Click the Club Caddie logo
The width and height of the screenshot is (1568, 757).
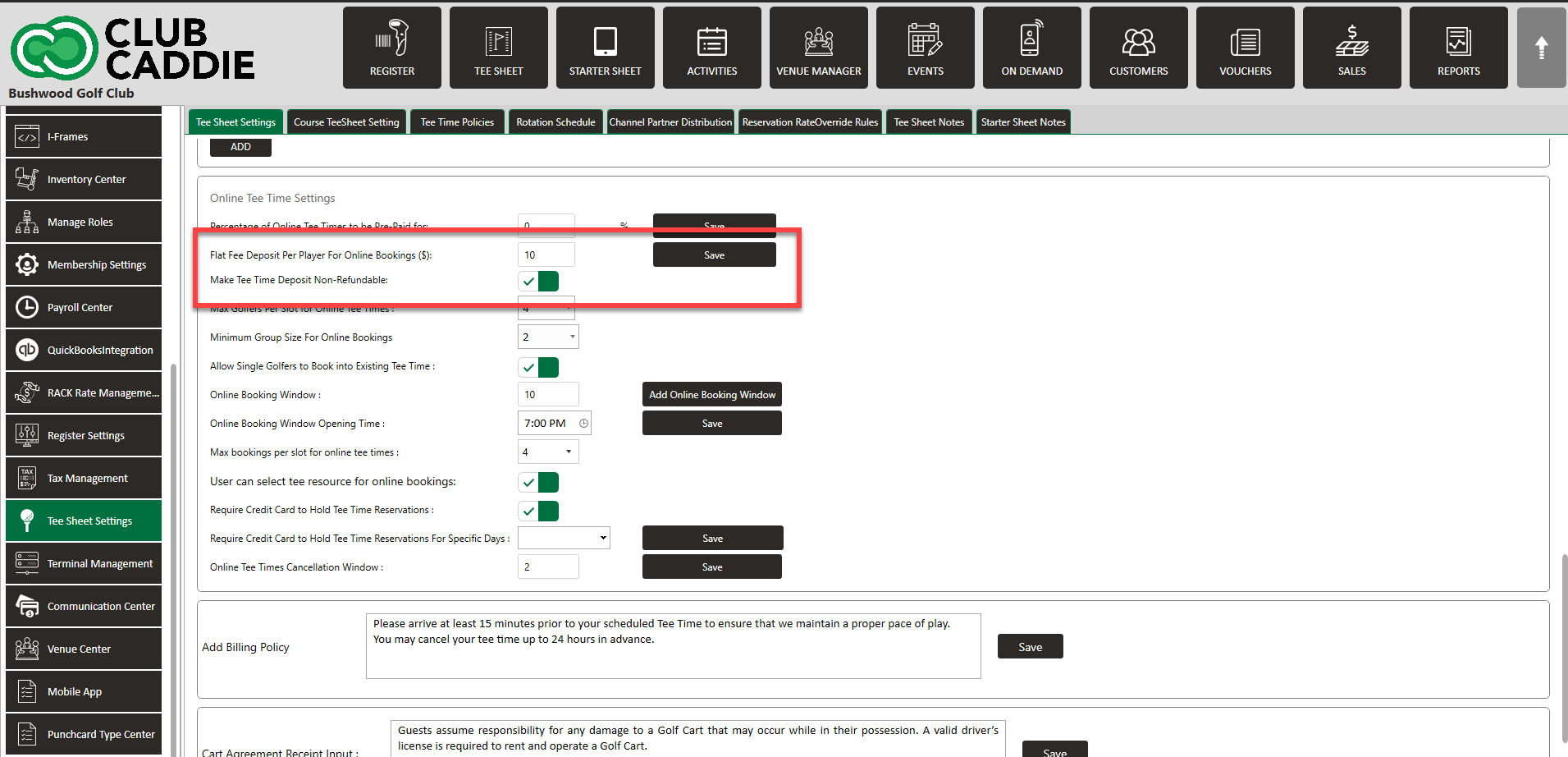(133, 49)
